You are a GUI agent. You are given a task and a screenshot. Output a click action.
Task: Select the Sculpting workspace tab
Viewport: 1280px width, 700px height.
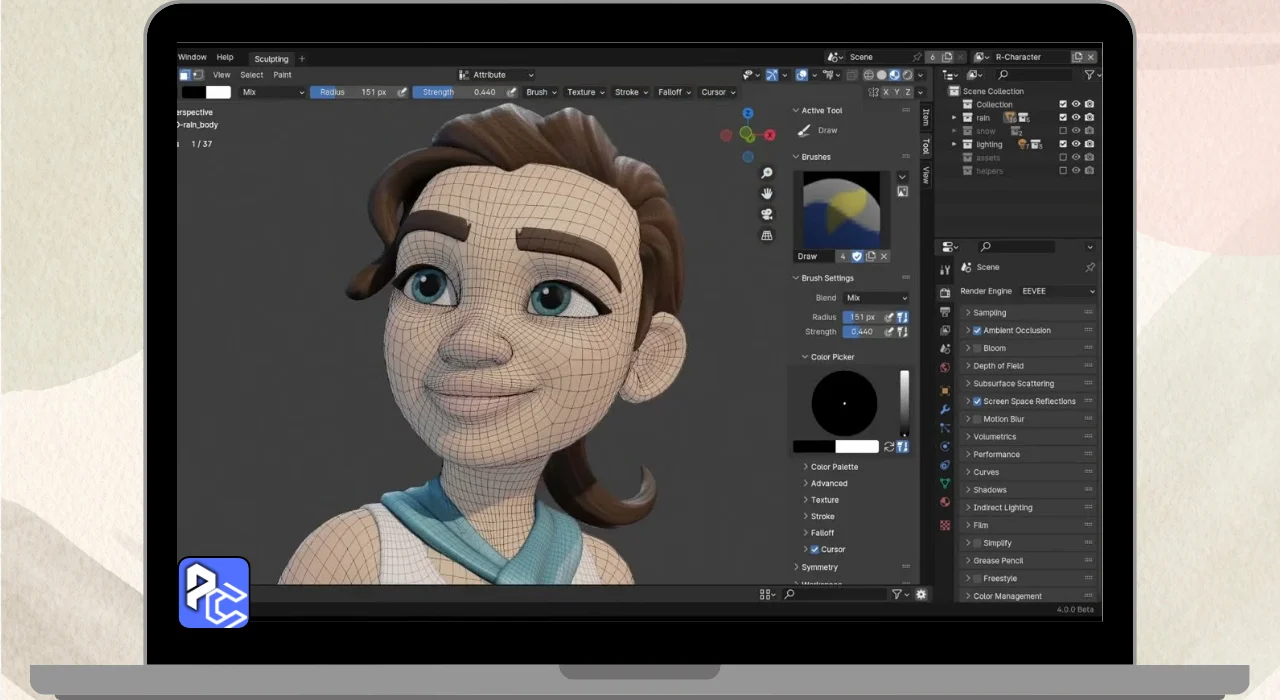click(271, 59)
